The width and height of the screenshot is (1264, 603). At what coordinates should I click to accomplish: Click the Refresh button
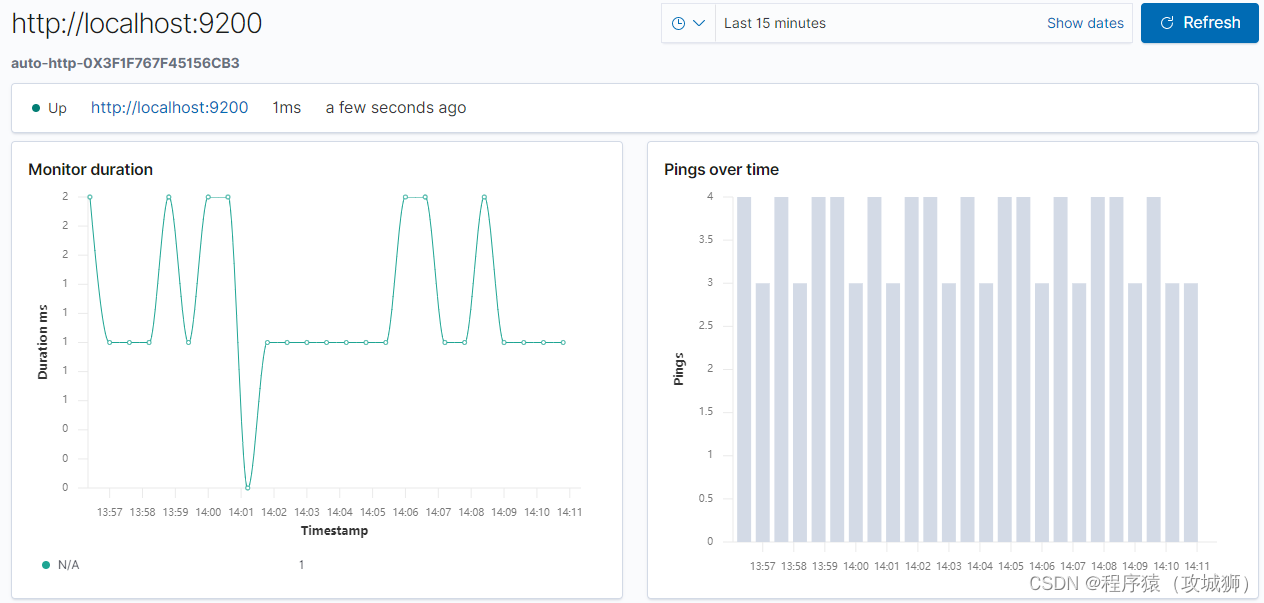1199,23
